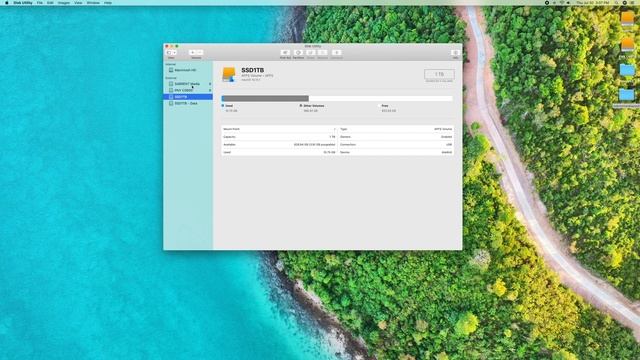Image resolution: width=640 pixels, height=360 pixels.
Task: Click the disk usage bar
Action: pos(337,98)
